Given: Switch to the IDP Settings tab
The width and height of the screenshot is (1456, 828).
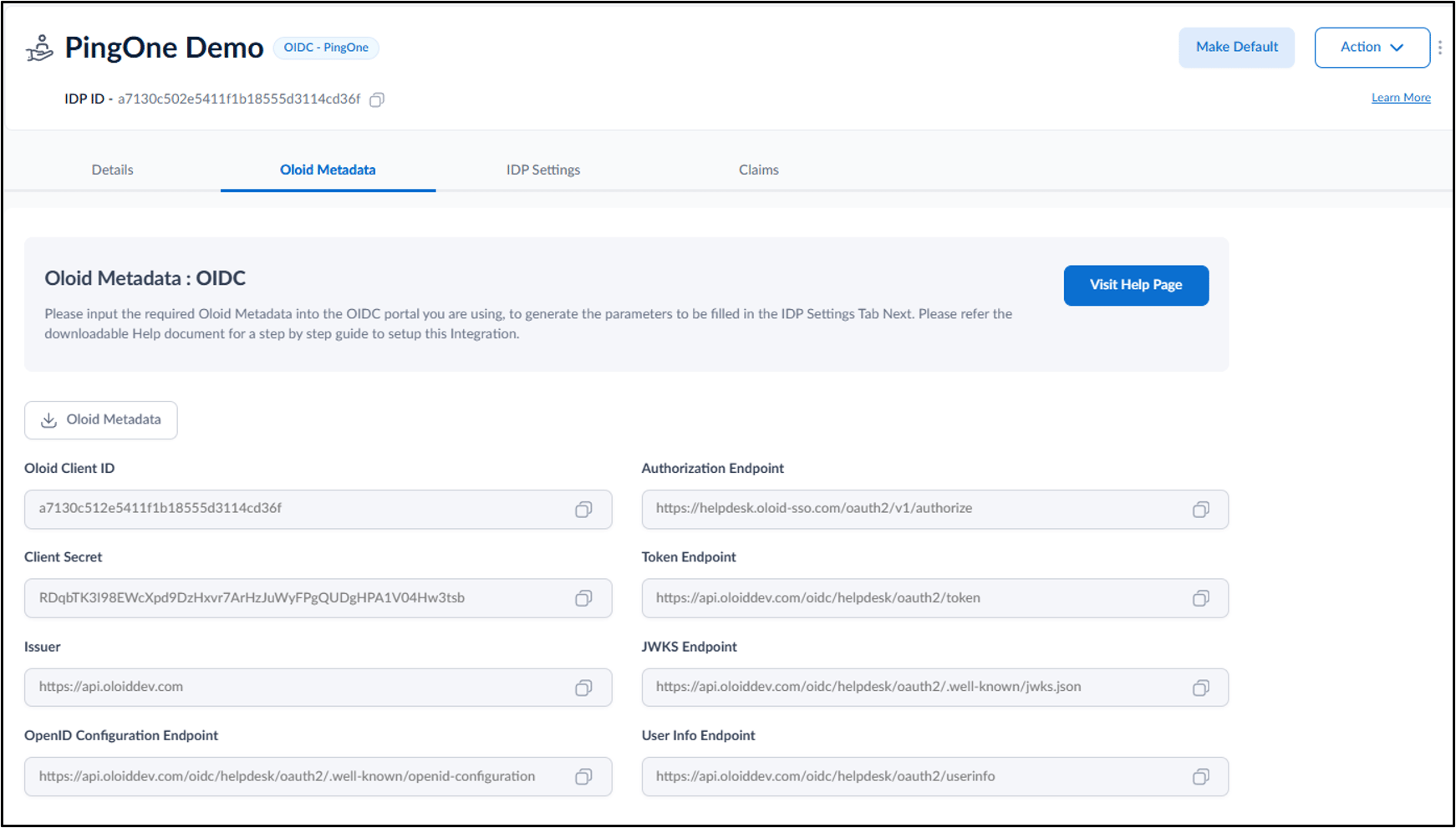Looking at the screenshot, I should point(543,170).
